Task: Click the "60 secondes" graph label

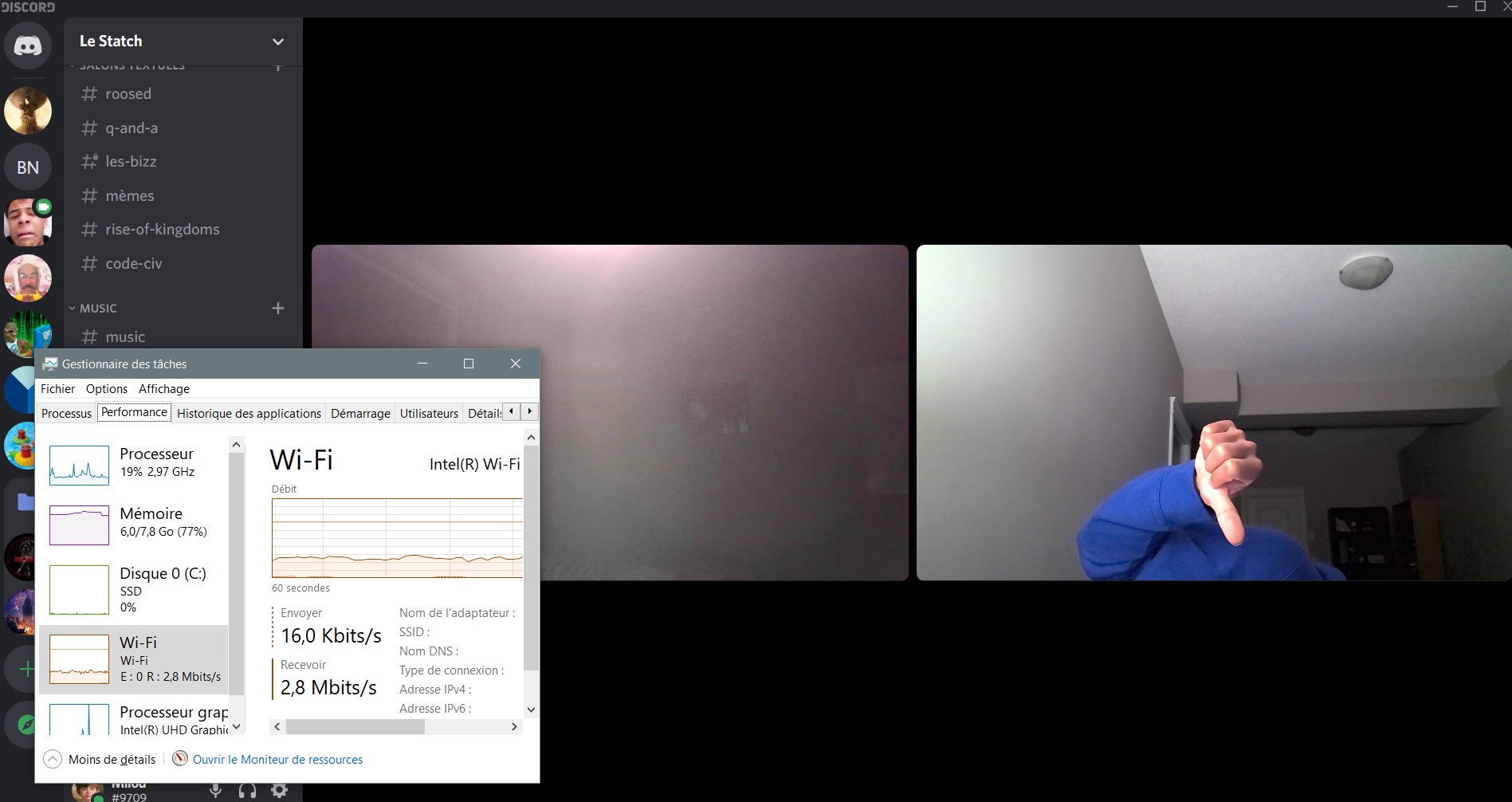Action: pos(300,588)
